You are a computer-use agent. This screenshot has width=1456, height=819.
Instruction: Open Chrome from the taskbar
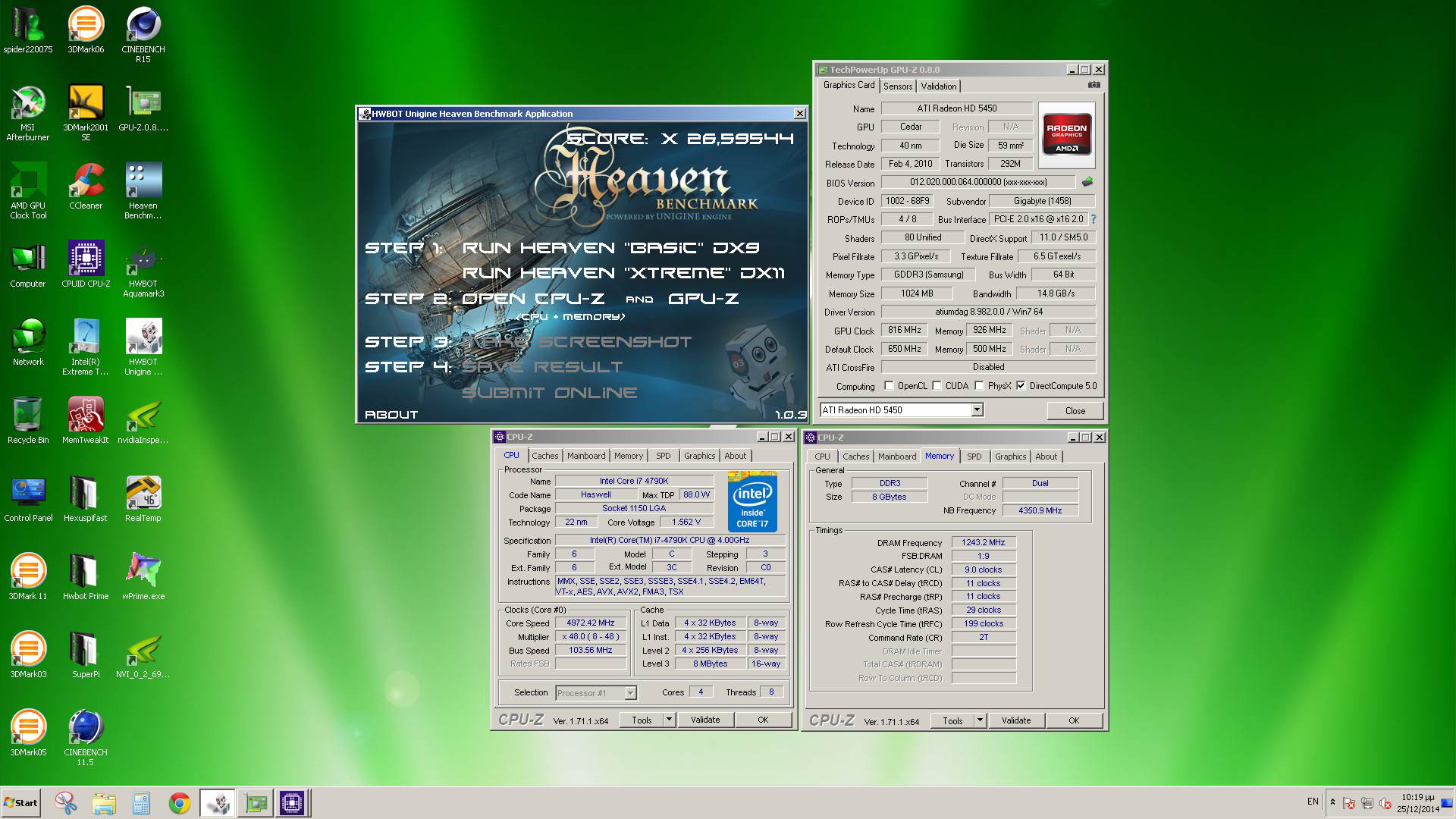pos(180,803)
